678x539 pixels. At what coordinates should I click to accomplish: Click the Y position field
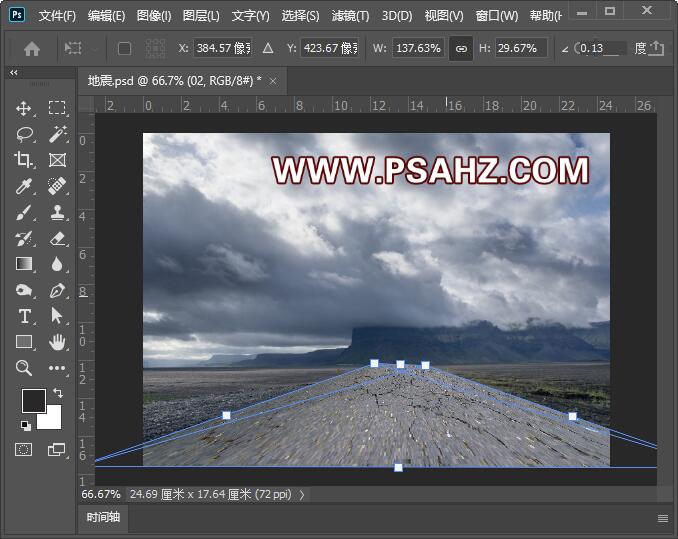pyautogui.click(x=330, y=48)
